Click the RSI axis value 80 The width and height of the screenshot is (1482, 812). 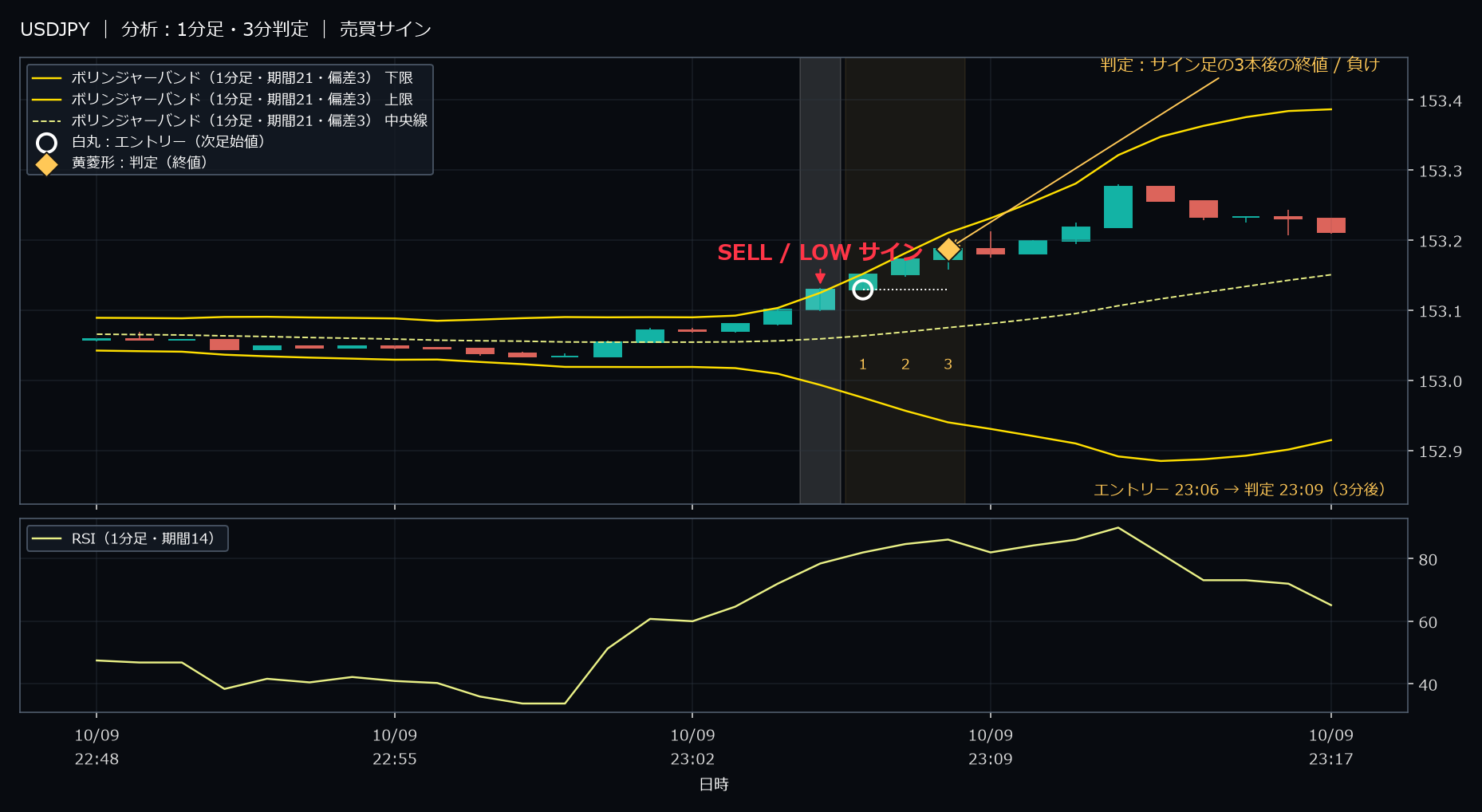1428,560
